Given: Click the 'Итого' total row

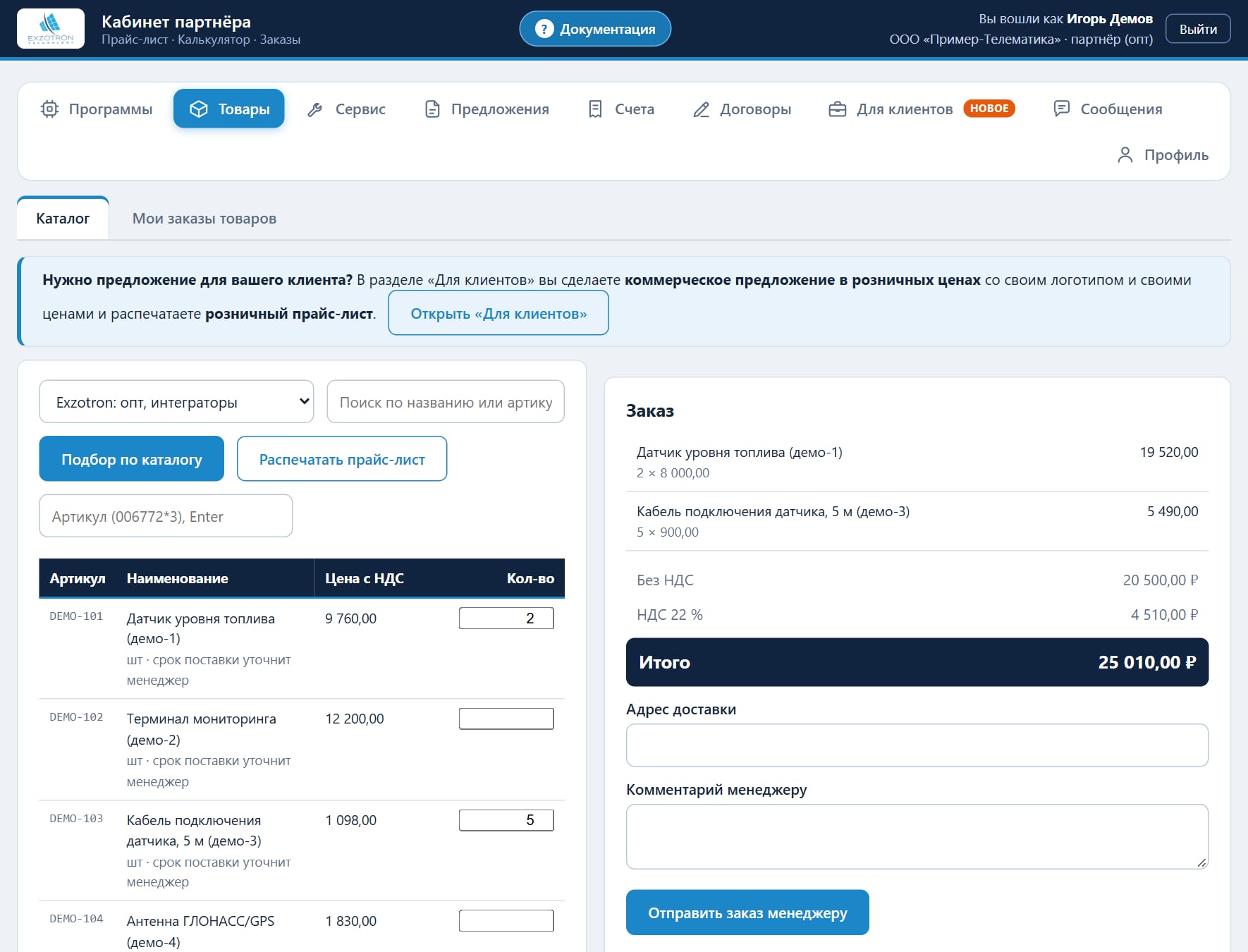Looking at the screenshot, I should (917, 662).
